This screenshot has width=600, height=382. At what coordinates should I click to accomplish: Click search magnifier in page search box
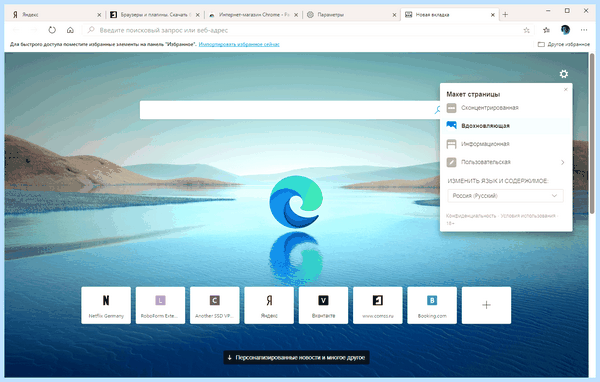437,110
